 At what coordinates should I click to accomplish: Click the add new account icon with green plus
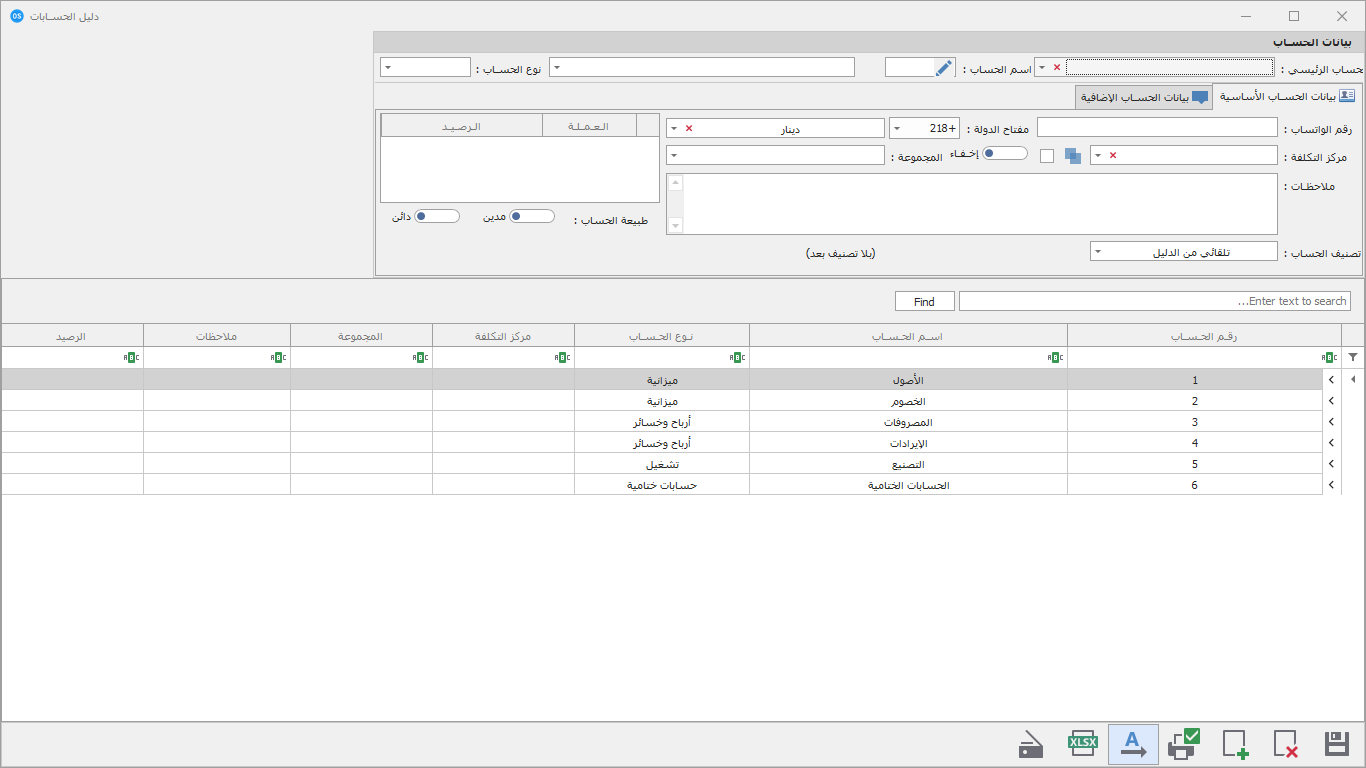click(x=1235, y=744)
